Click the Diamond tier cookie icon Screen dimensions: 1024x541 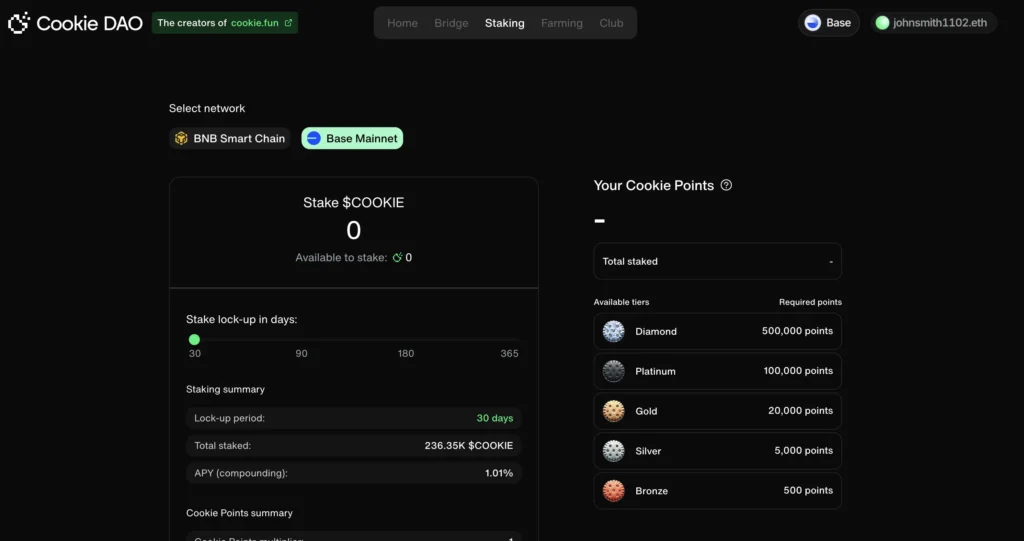613,331
